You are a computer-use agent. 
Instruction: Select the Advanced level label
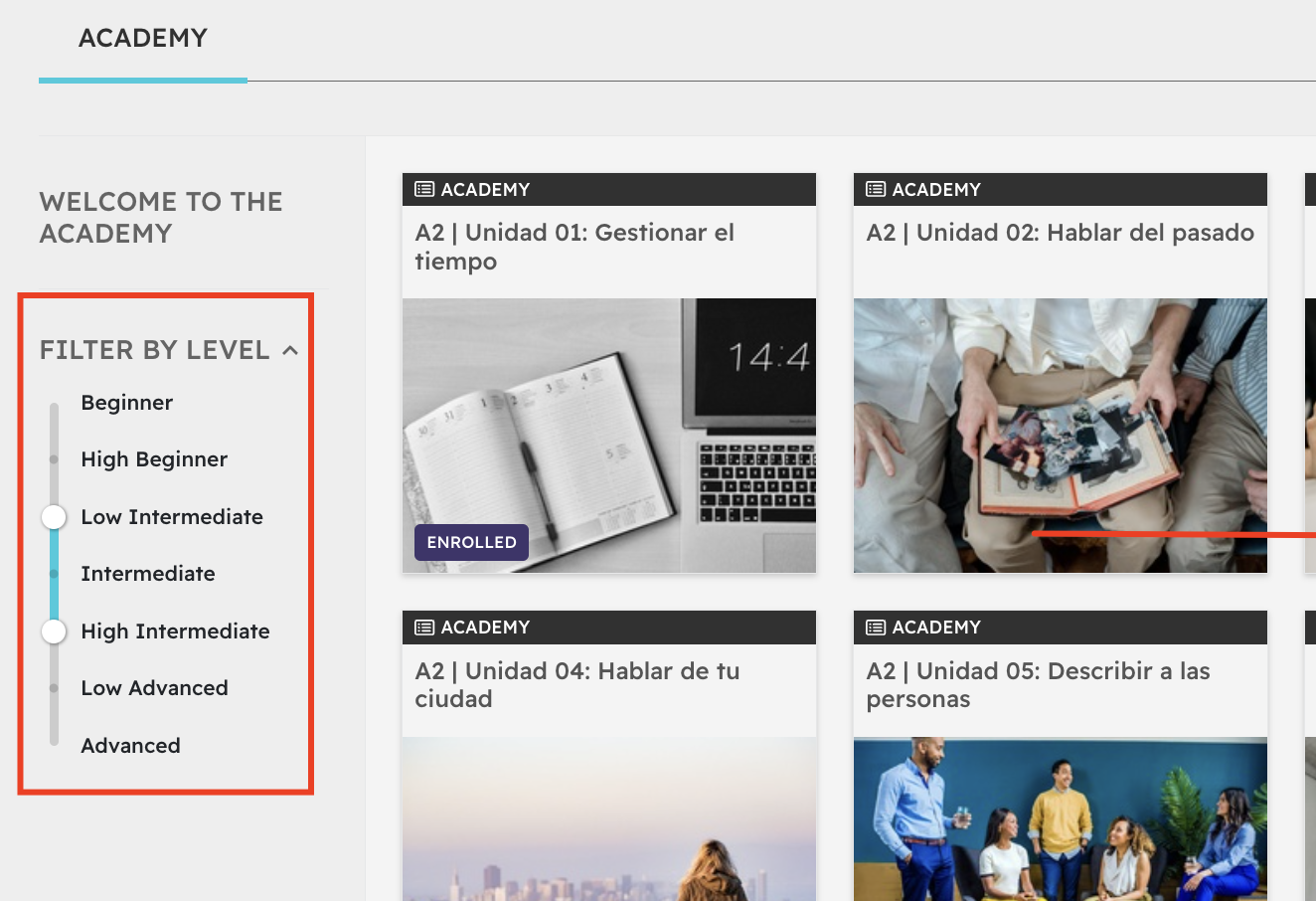130,746
